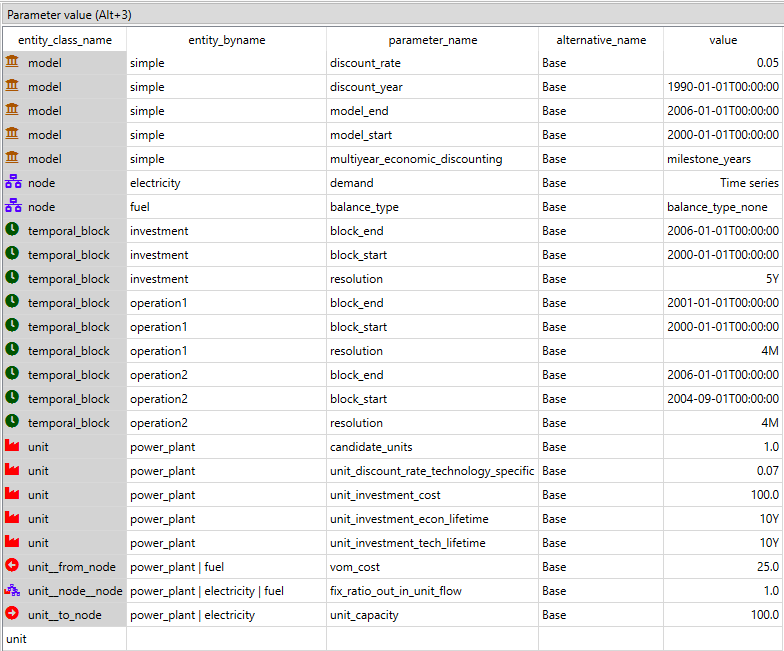Select the 100.0 unit_investment_cost value
Screen dimensions: 784x651
pyautogui.click(x=723, y=495)
